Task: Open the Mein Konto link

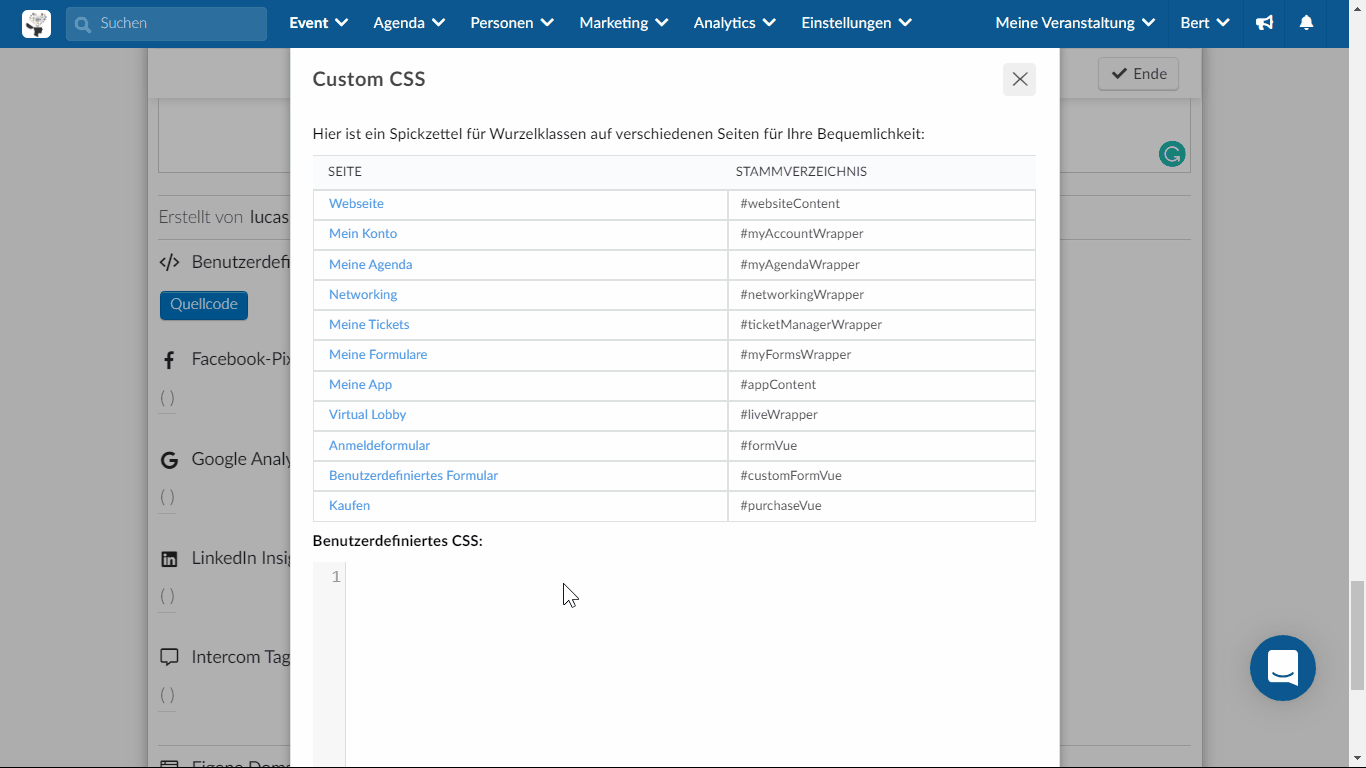Action: [x=363, y=234]
